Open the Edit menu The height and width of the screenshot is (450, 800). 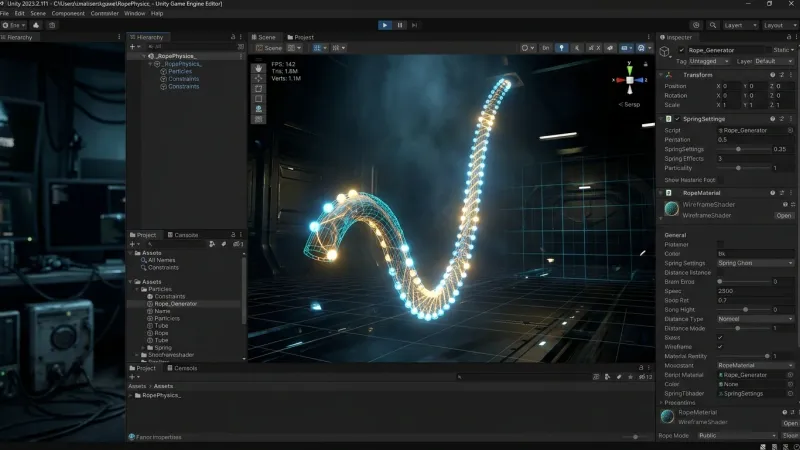(19, 13)
